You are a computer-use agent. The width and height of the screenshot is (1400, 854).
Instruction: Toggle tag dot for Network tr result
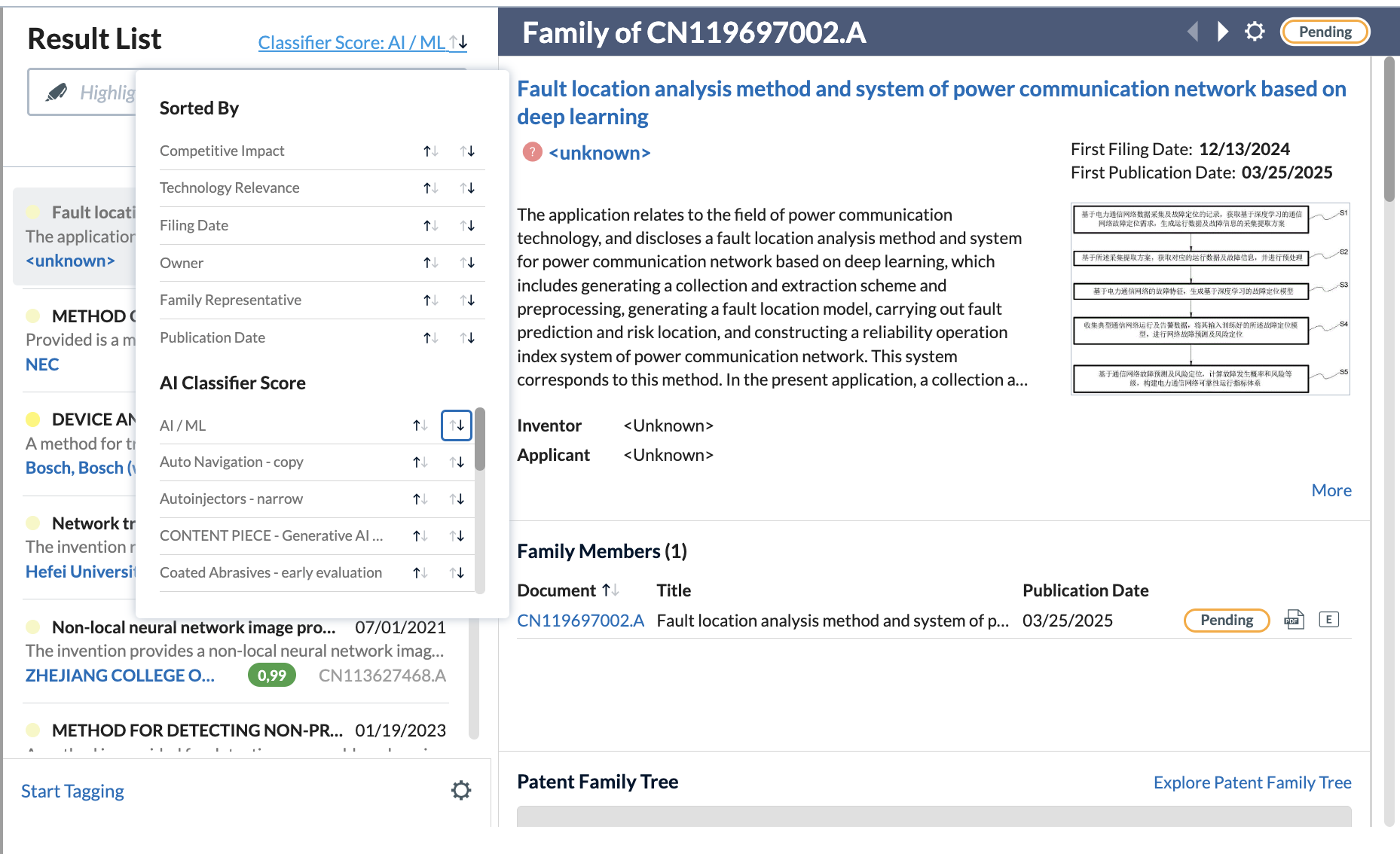33,523
